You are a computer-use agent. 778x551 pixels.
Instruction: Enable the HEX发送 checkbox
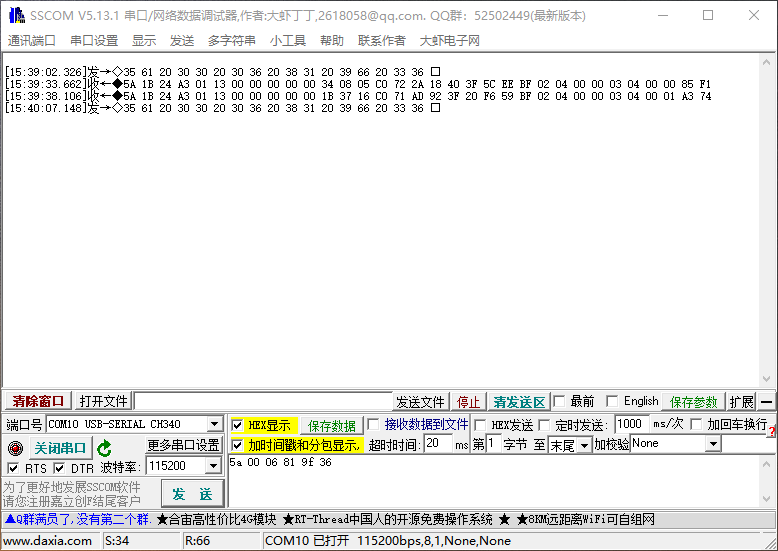(x=480, y=425)
